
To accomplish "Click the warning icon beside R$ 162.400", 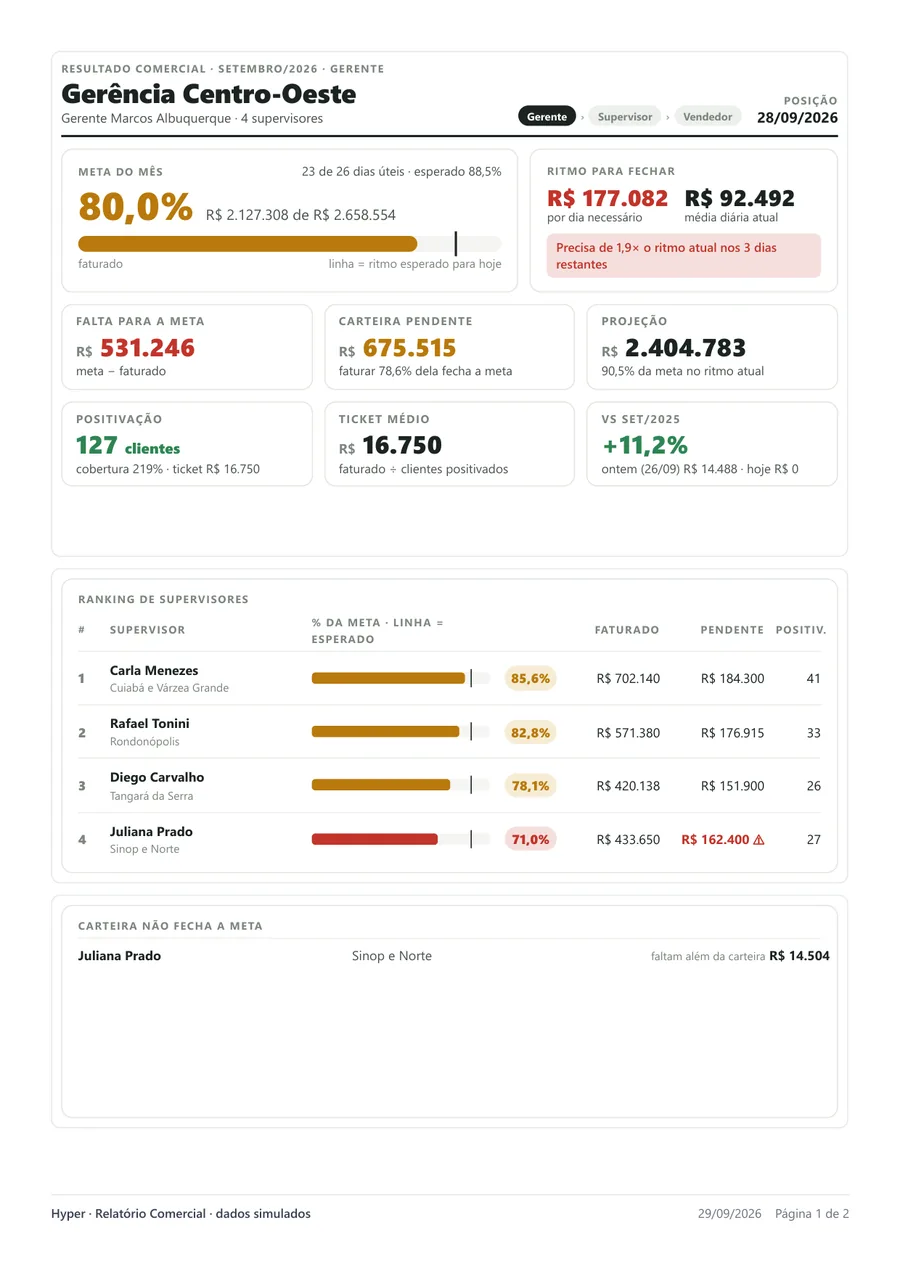I will click(x=758, y=840).
